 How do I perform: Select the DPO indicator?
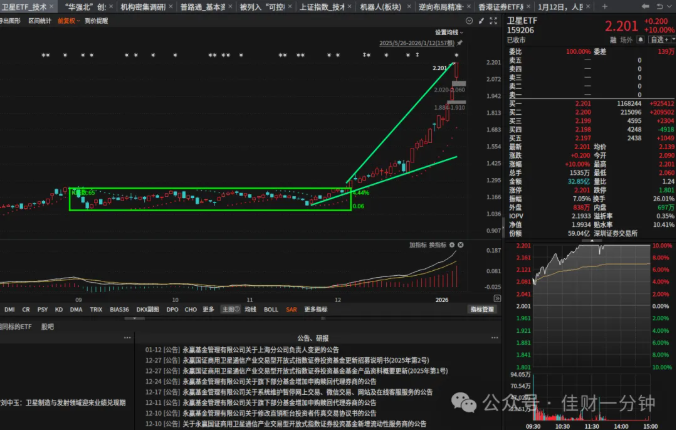172,310
